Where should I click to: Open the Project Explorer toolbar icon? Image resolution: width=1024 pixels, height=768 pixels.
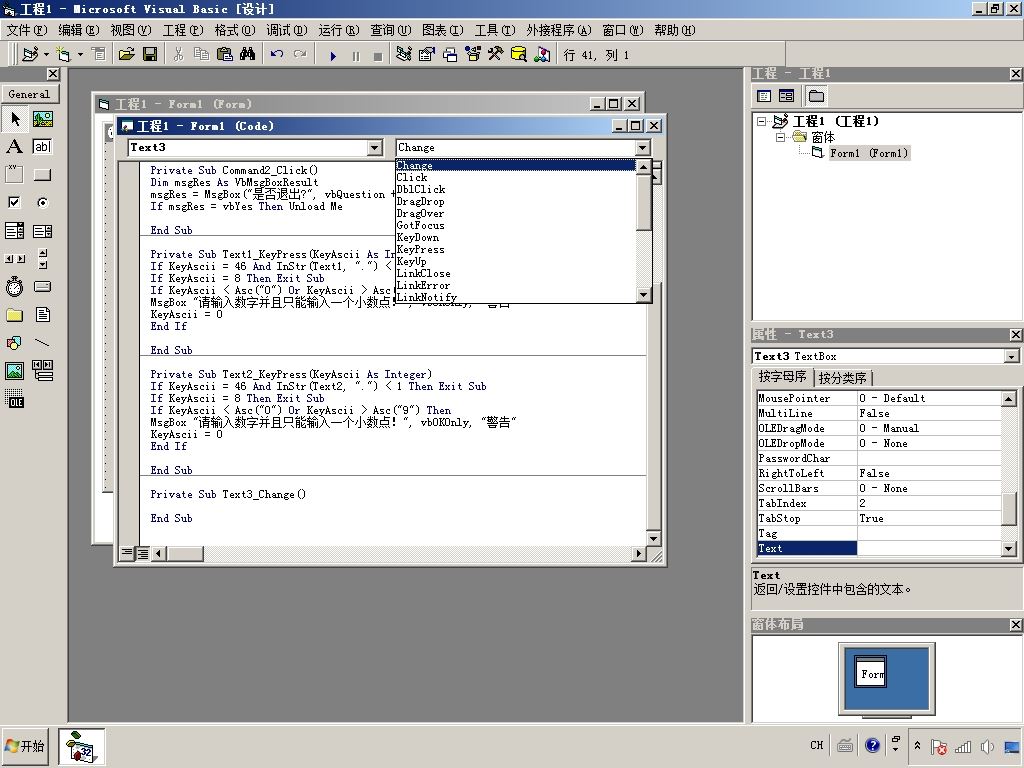click(x=404, y=55)
